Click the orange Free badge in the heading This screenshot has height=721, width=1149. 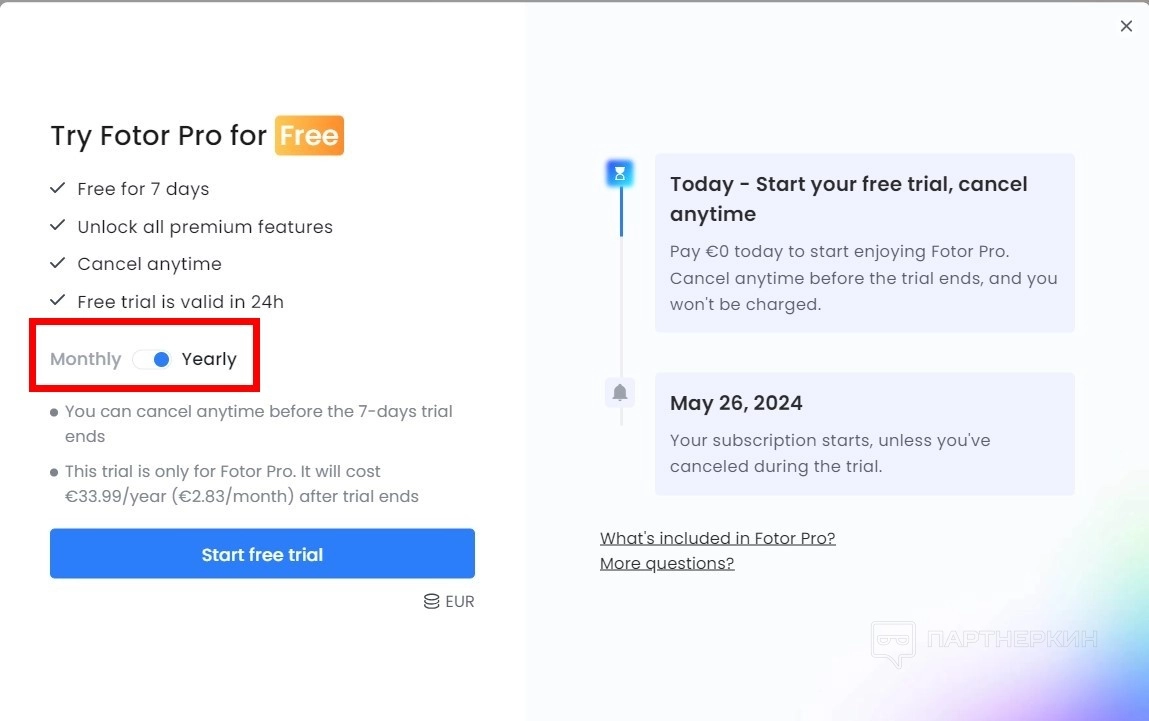[309, 136]
